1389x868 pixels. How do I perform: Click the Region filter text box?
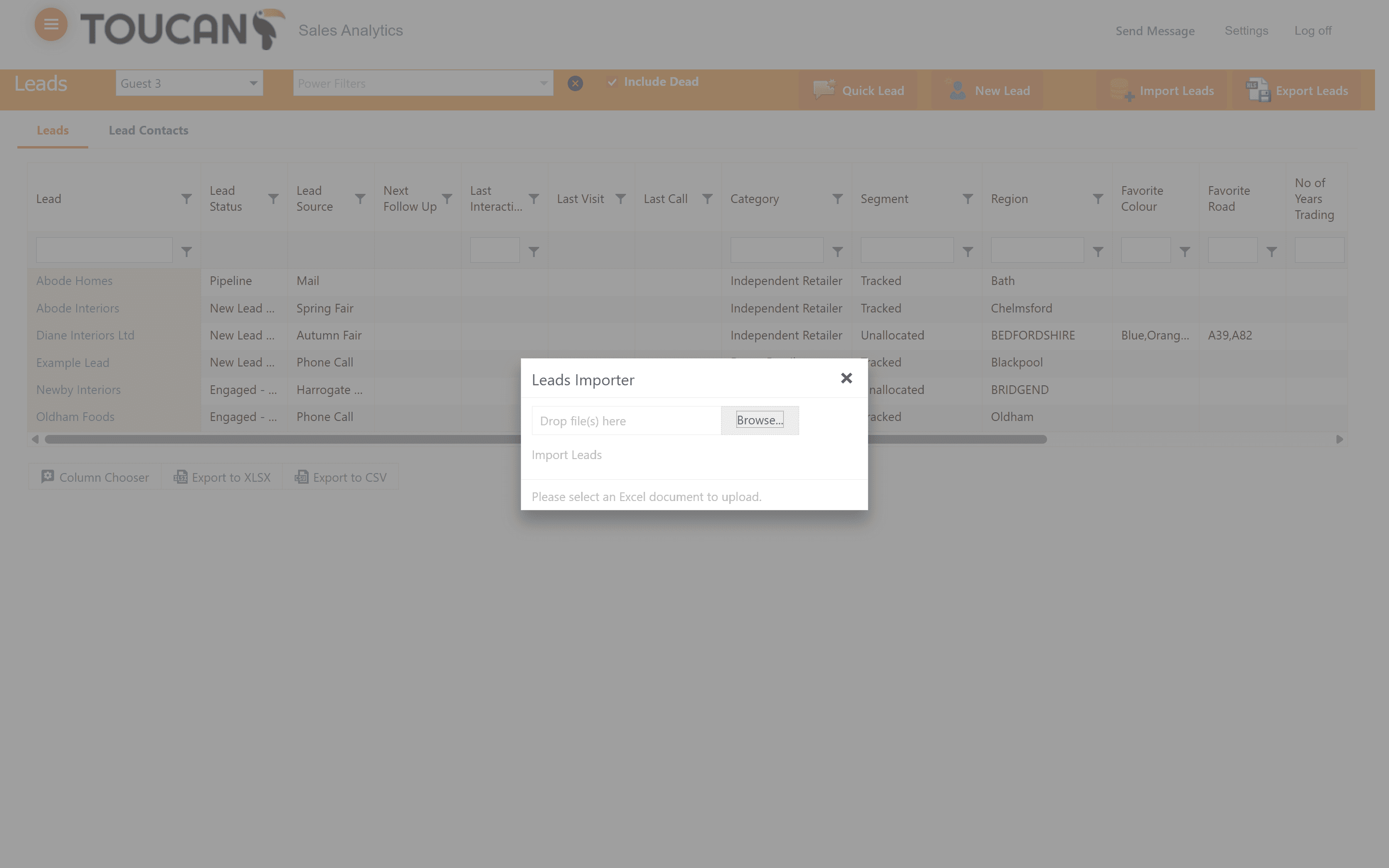(1037, 250)
